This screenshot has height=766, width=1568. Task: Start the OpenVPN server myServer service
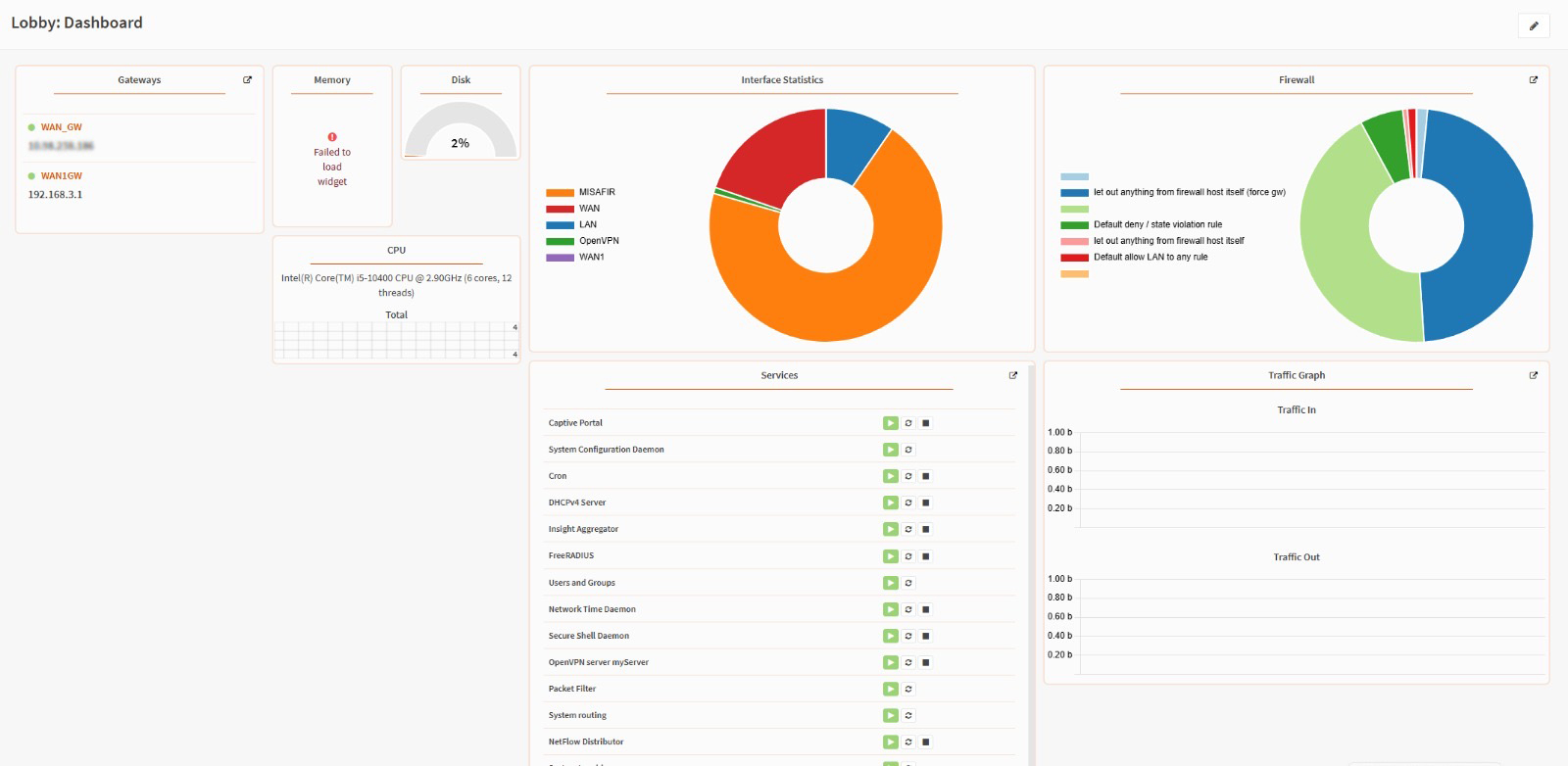point(891,662)
